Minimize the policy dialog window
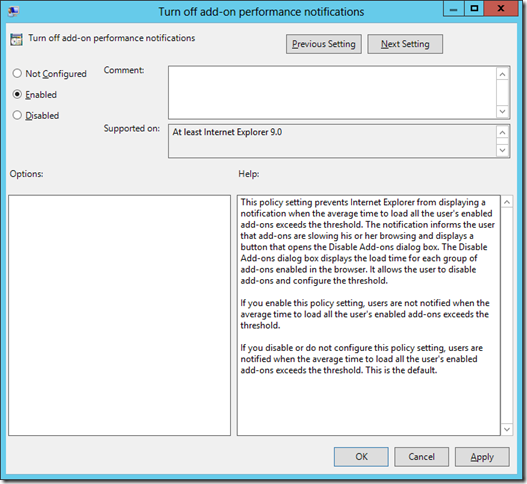 click(x=453, y=9)
